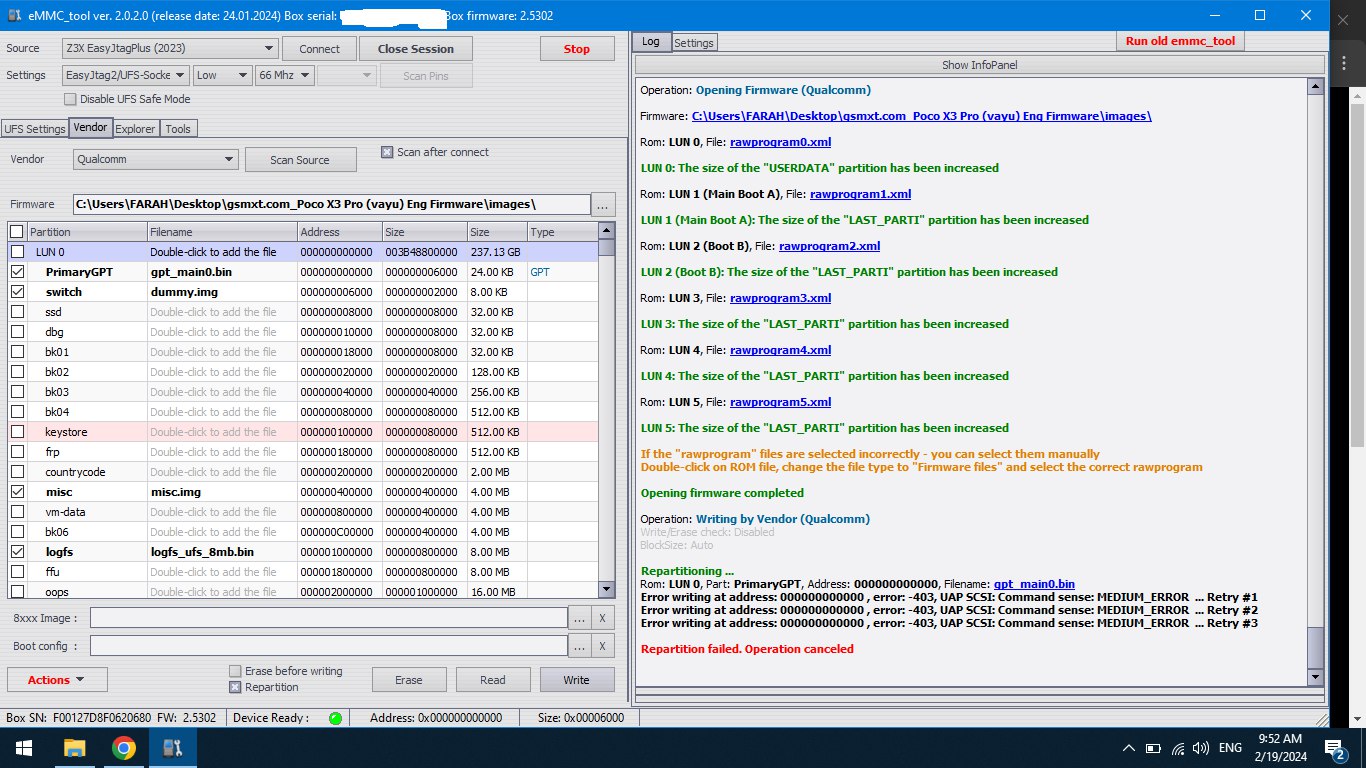The width and height of the screenshot is (1366, 768).
Task: Toggle Disable UFS Safe Mode checkbox
Action: (70, 99)
